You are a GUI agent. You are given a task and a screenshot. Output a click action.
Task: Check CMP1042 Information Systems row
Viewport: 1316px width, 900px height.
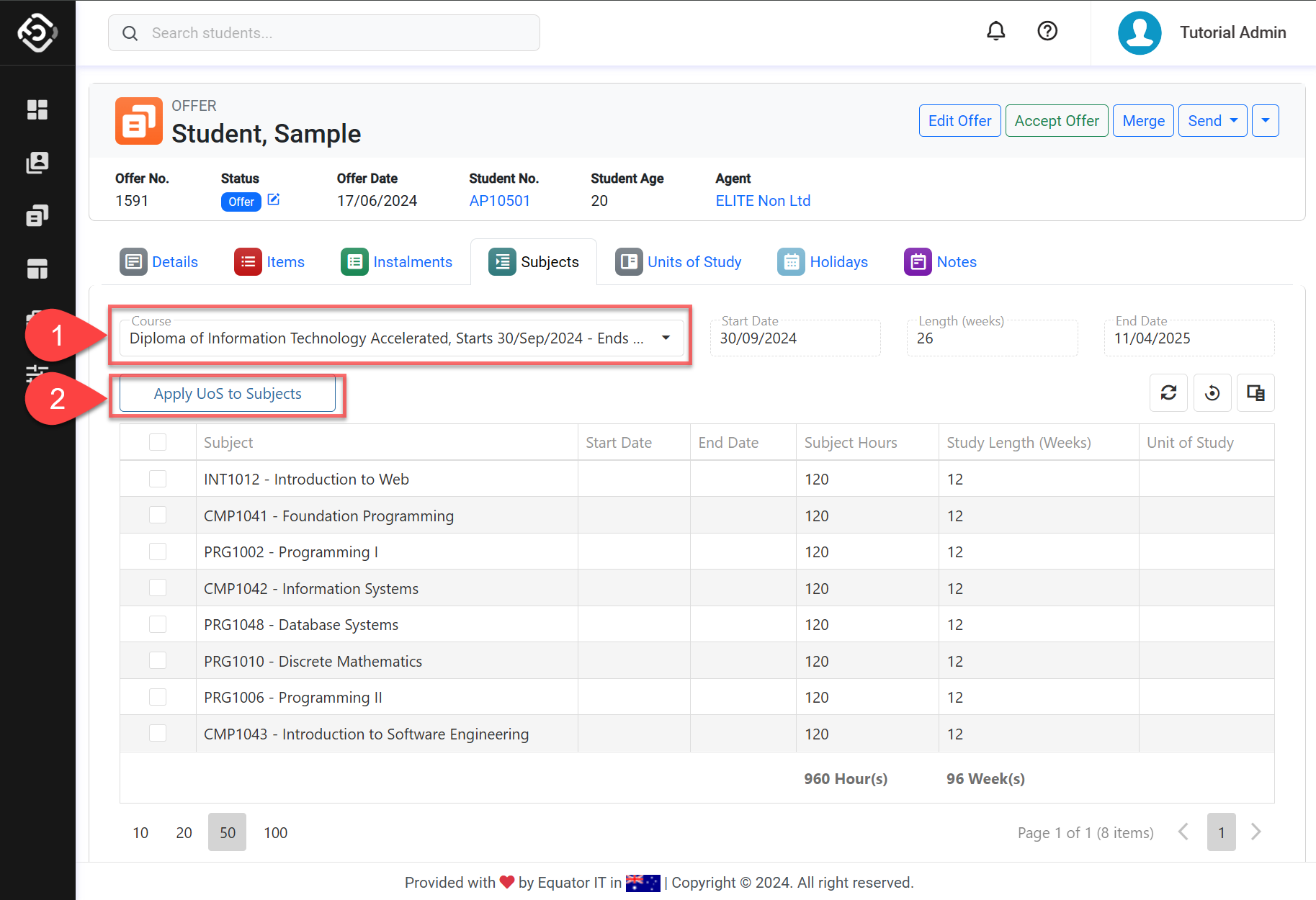[x=158, y=588]
